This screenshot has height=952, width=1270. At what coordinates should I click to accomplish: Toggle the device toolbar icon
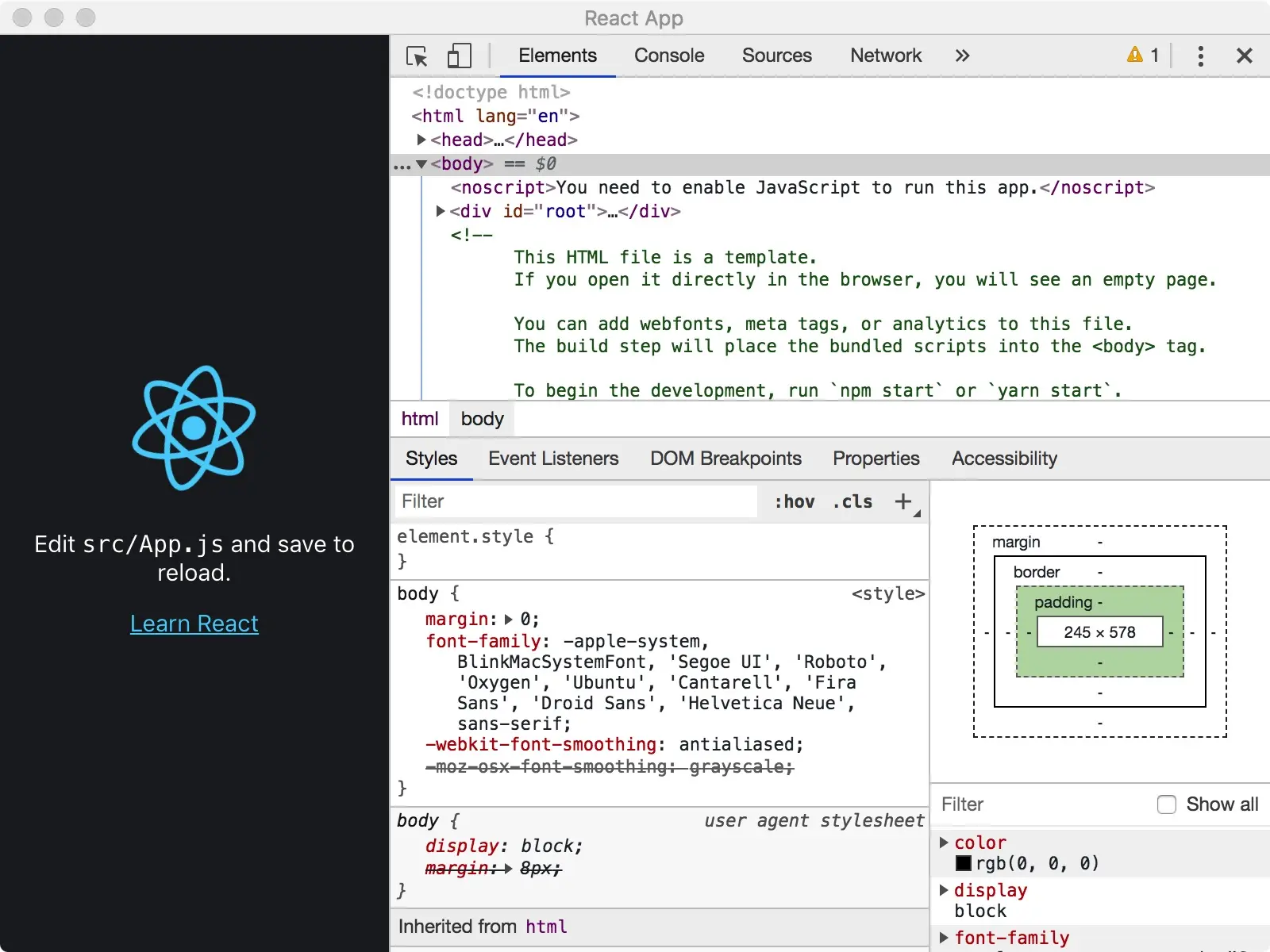(460, 56)
